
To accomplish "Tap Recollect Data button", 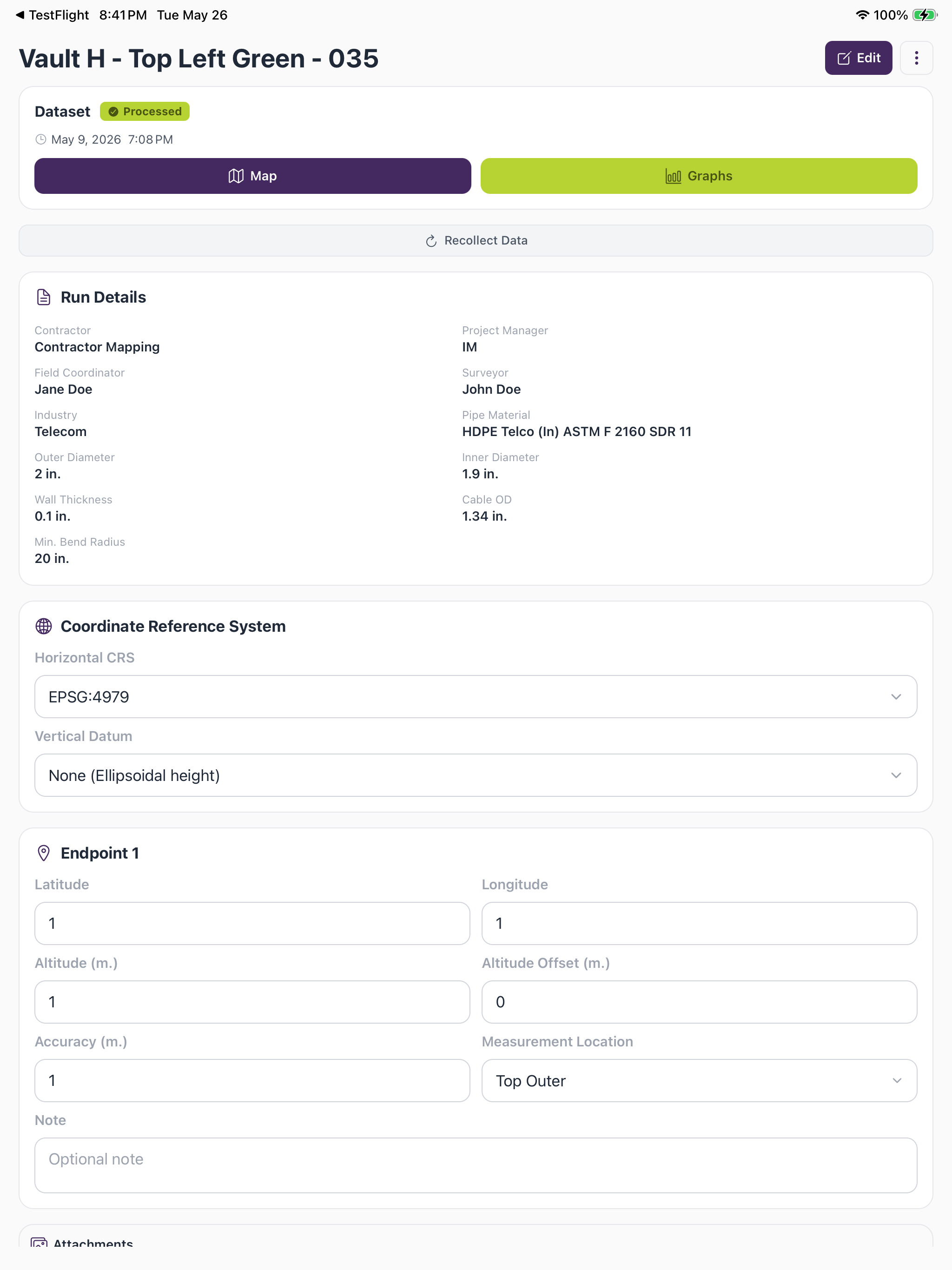I will 476,240.
